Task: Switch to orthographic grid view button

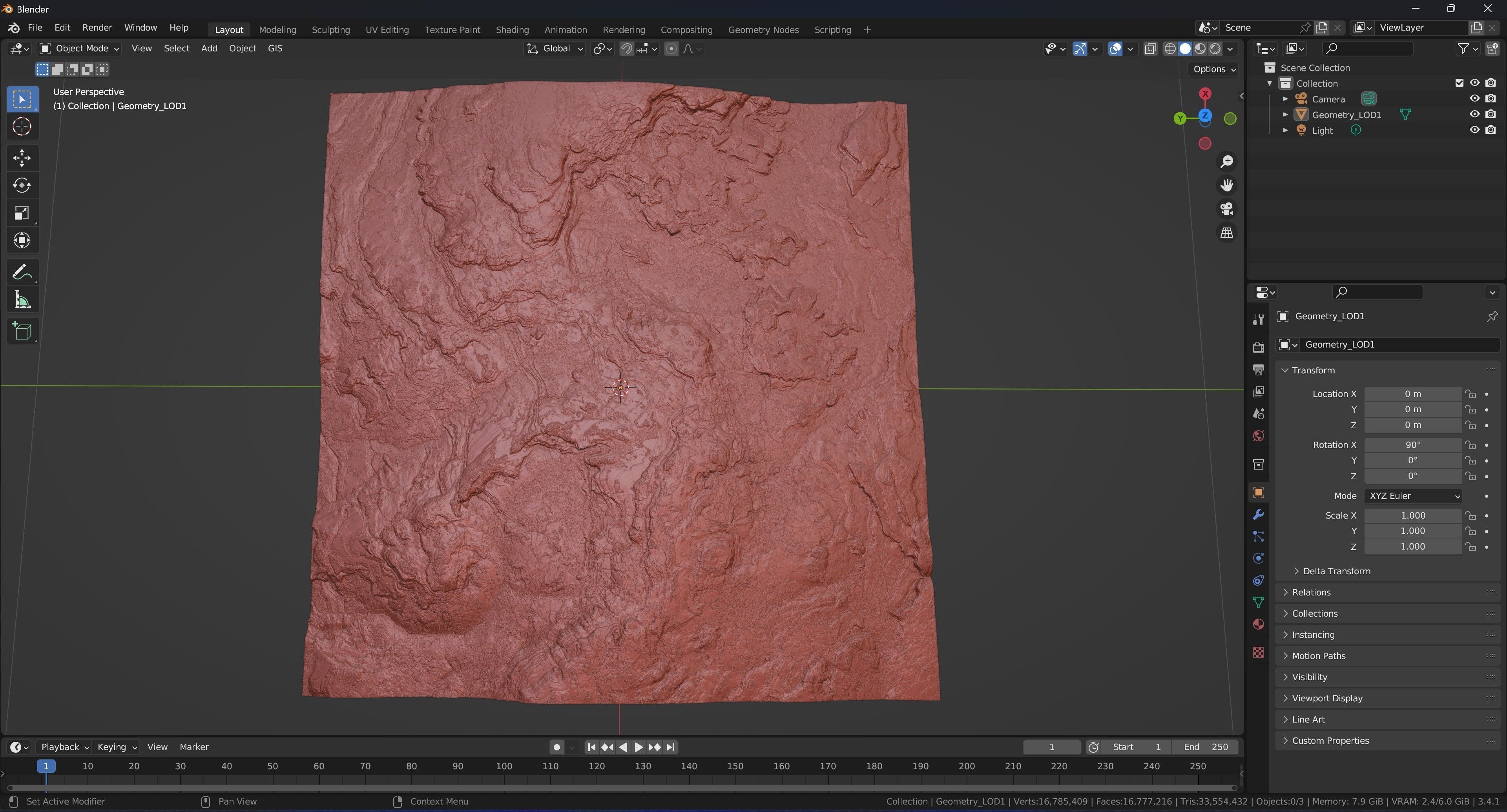Action: click(x=1227, y=233)
